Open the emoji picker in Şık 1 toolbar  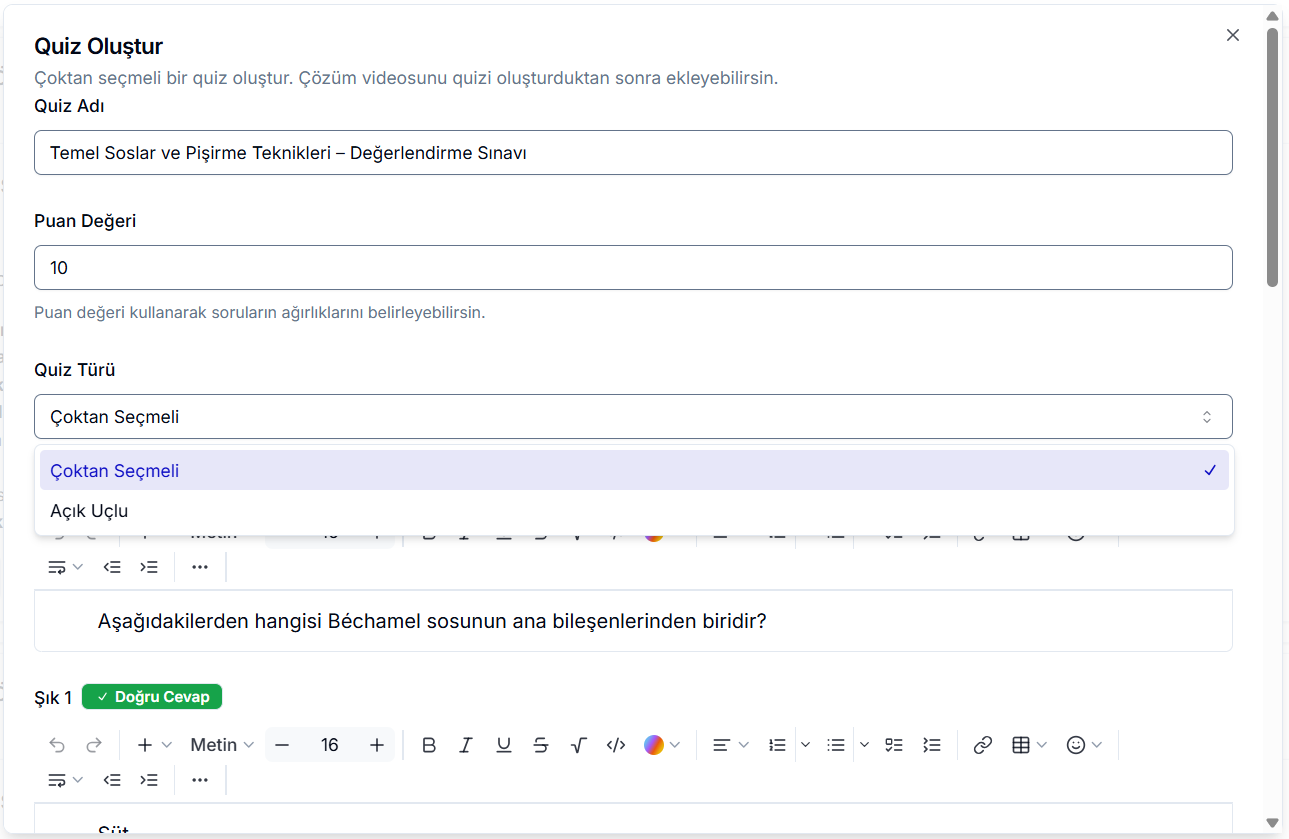click(x=1084, y=745)
